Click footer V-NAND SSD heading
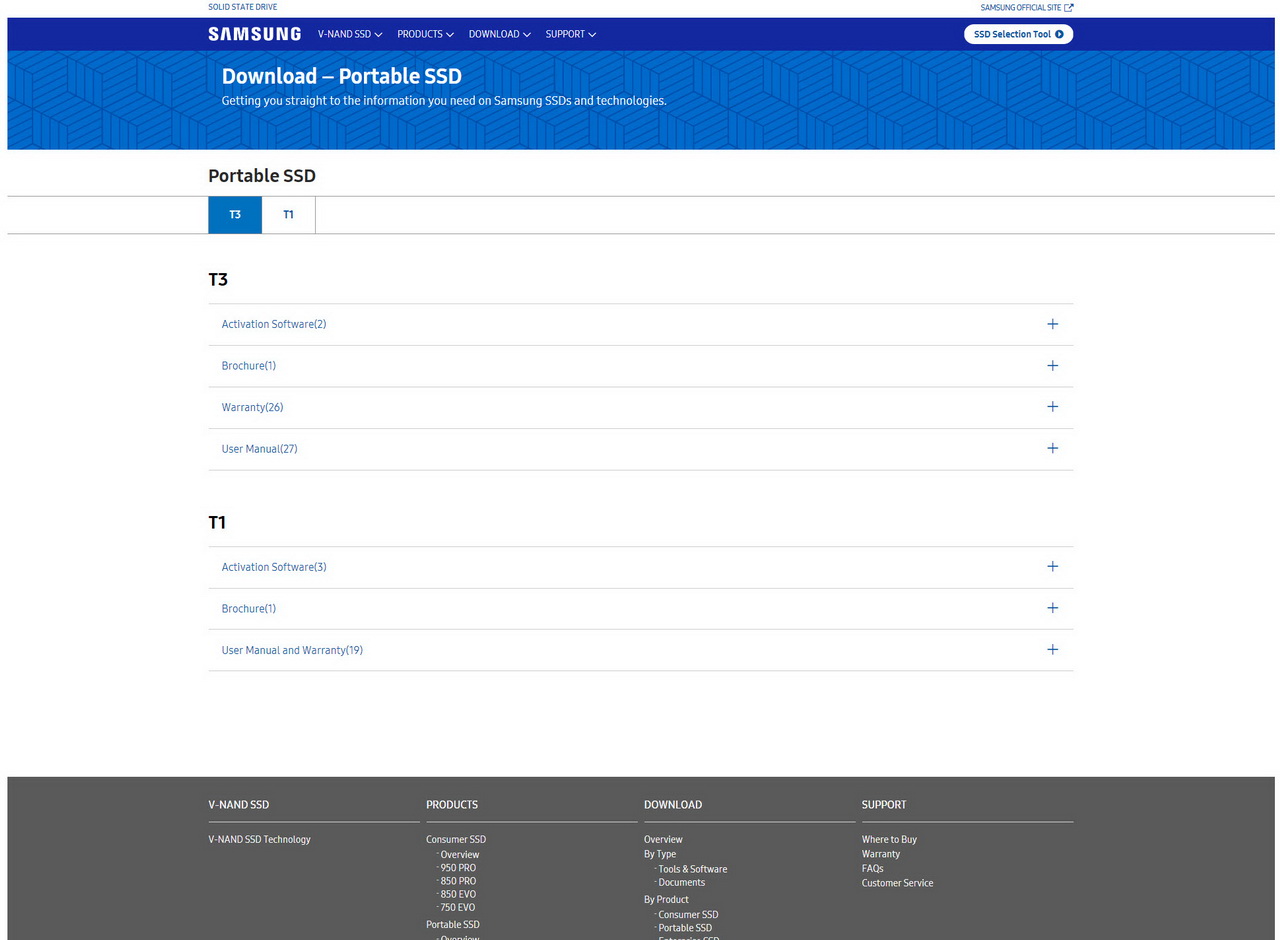This screenshot has height=940, width=1280. pos(239,805)
